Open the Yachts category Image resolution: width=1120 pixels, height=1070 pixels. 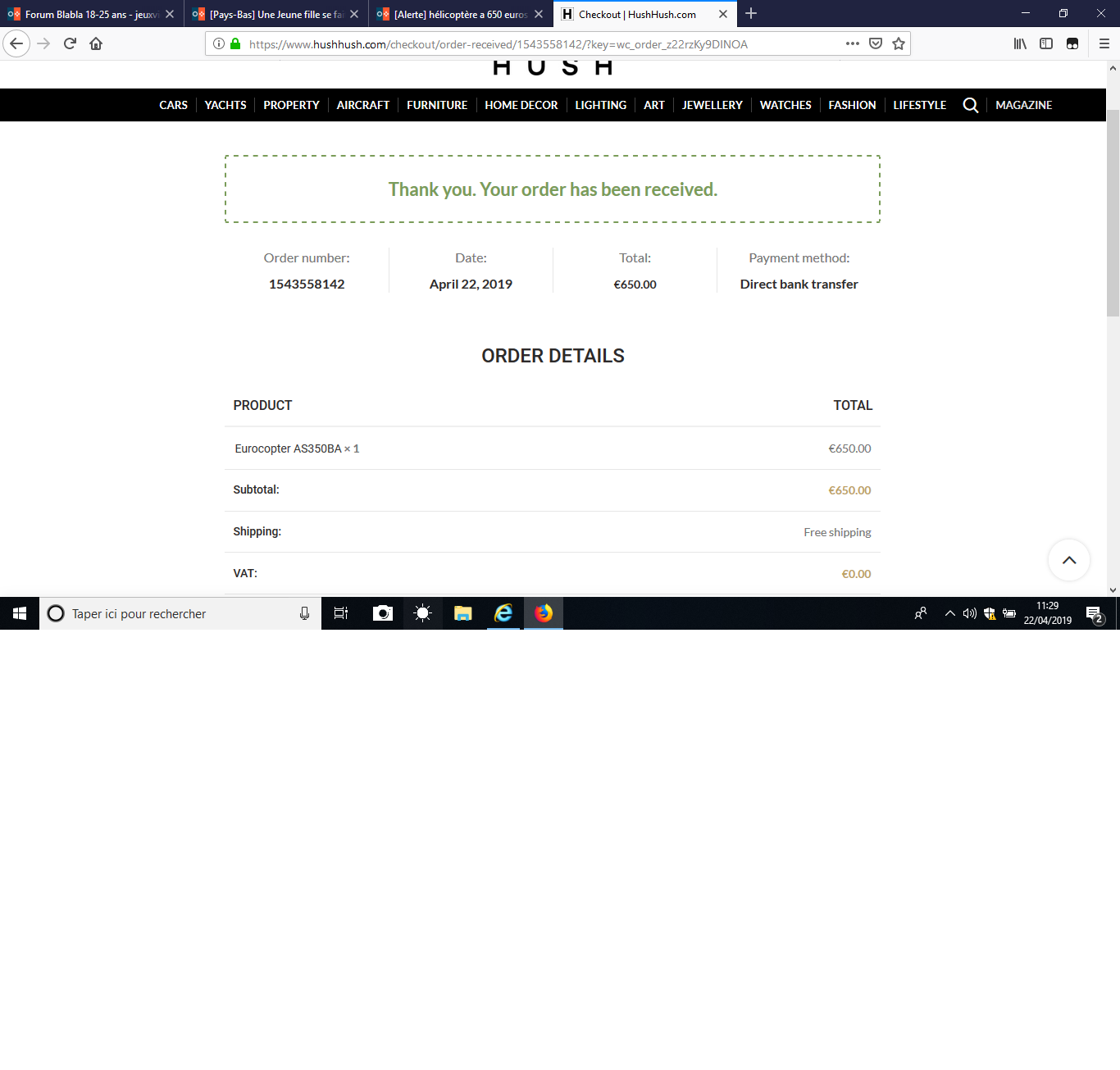click(x=225, y=105)
